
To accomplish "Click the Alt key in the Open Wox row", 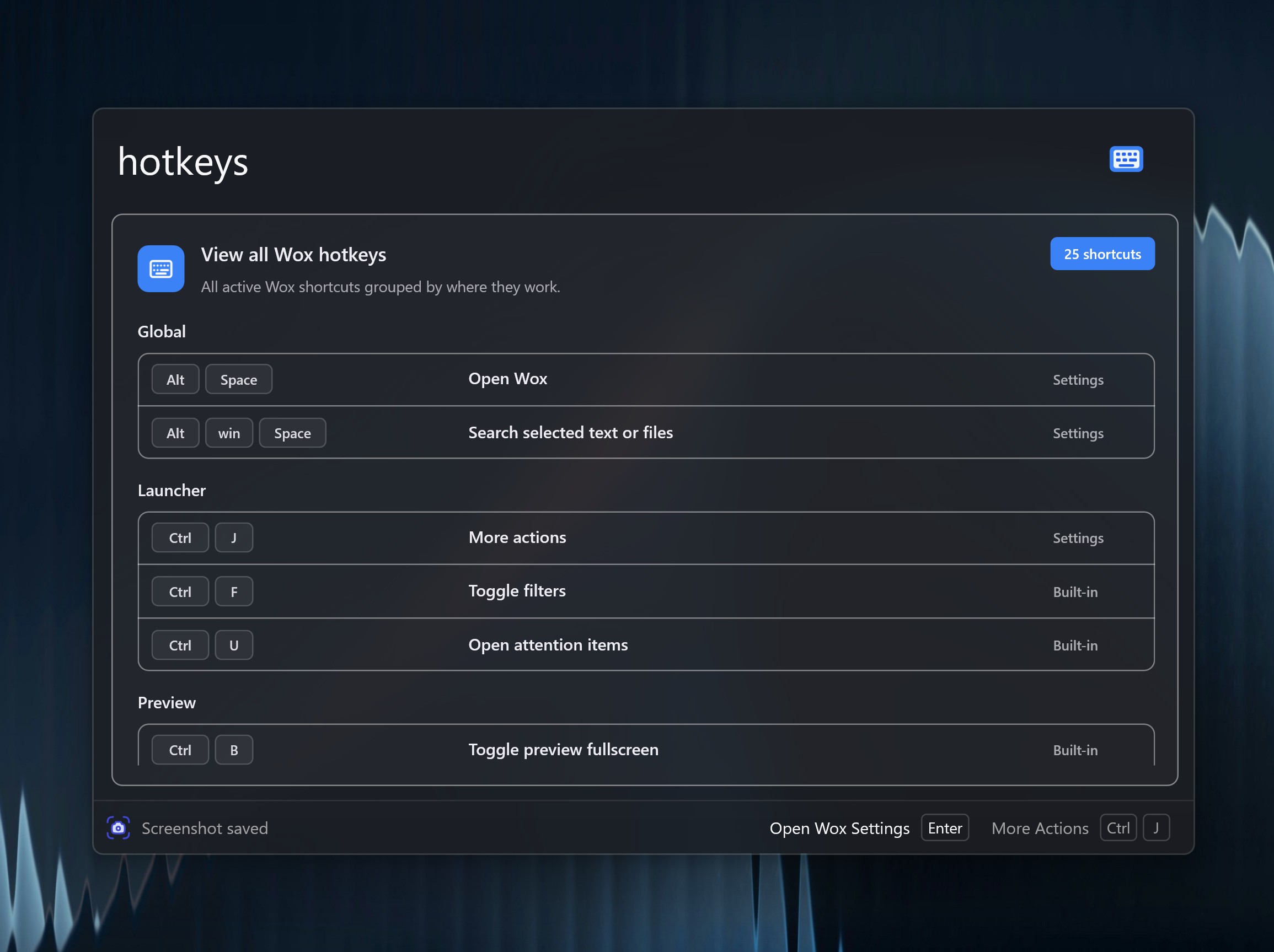I will pos(175,379).
